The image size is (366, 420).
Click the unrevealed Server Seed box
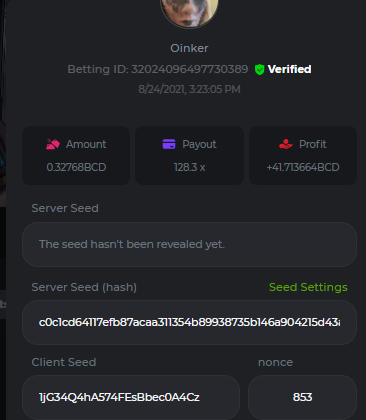coord(189,244)
